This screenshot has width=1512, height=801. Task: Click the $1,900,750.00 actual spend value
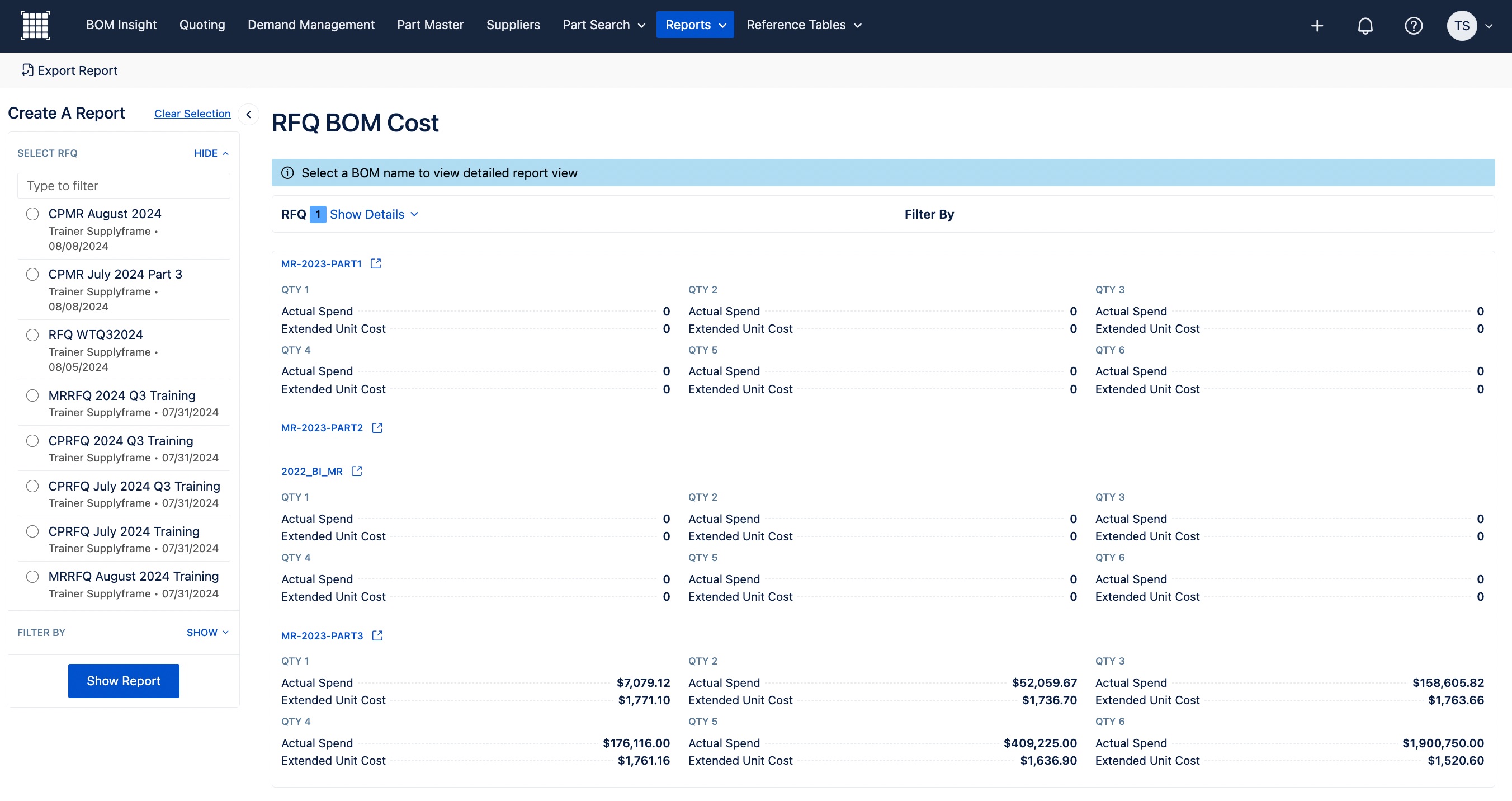point(1443,743)
